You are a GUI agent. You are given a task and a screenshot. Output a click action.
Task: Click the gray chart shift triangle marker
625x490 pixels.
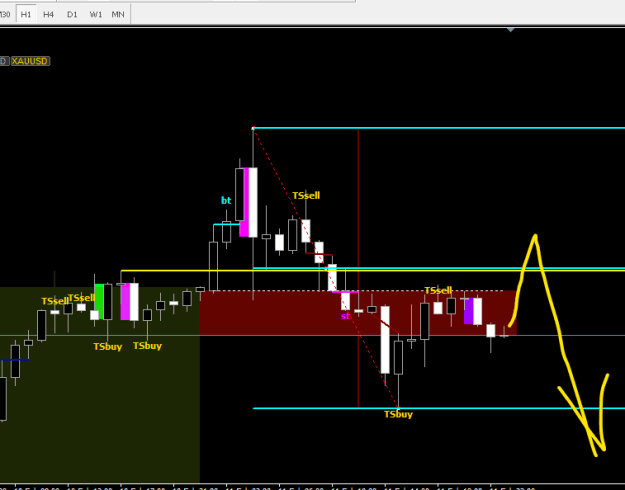tap(511, 30)
